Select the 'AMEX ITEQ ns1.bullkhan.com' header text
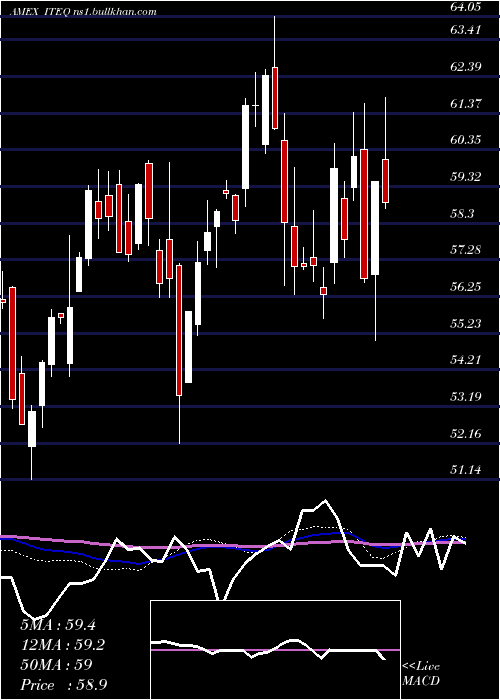The width and height of the screenshot is (500, 700). click(84, 12)
